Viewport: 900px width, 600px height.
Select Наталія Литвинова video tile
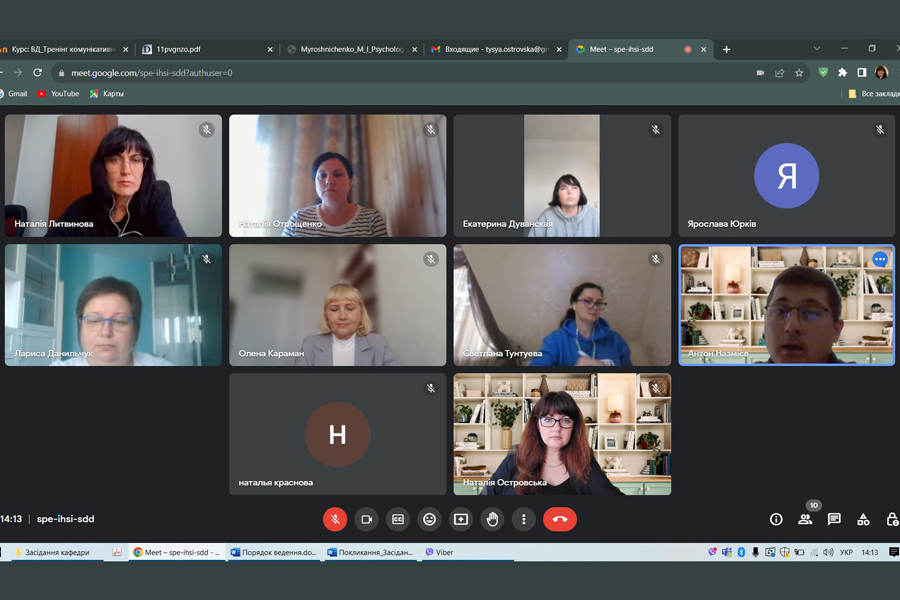113,176
